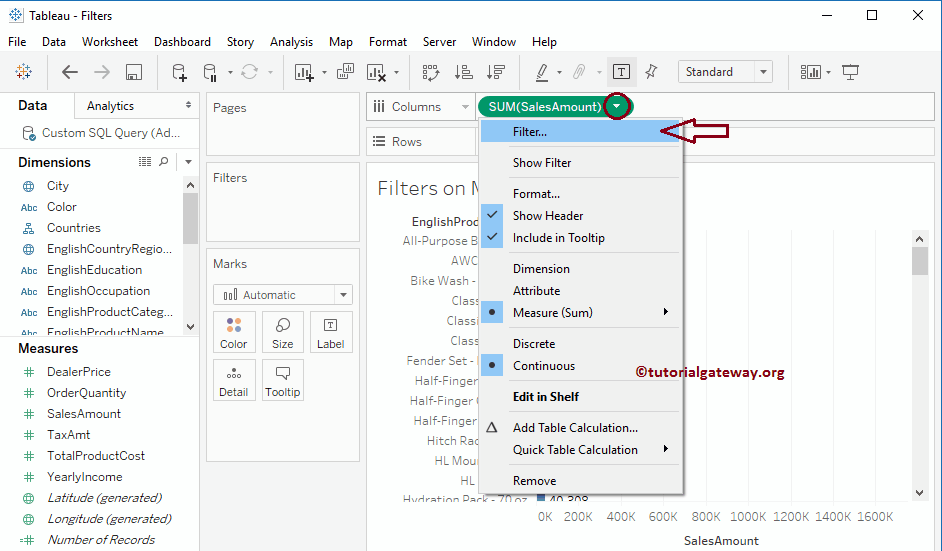Image resolution: width=942 pixels, height=551 pixels.
Task: Click View Data grid icon in Dimensions
Action: [x=145, y=162]
